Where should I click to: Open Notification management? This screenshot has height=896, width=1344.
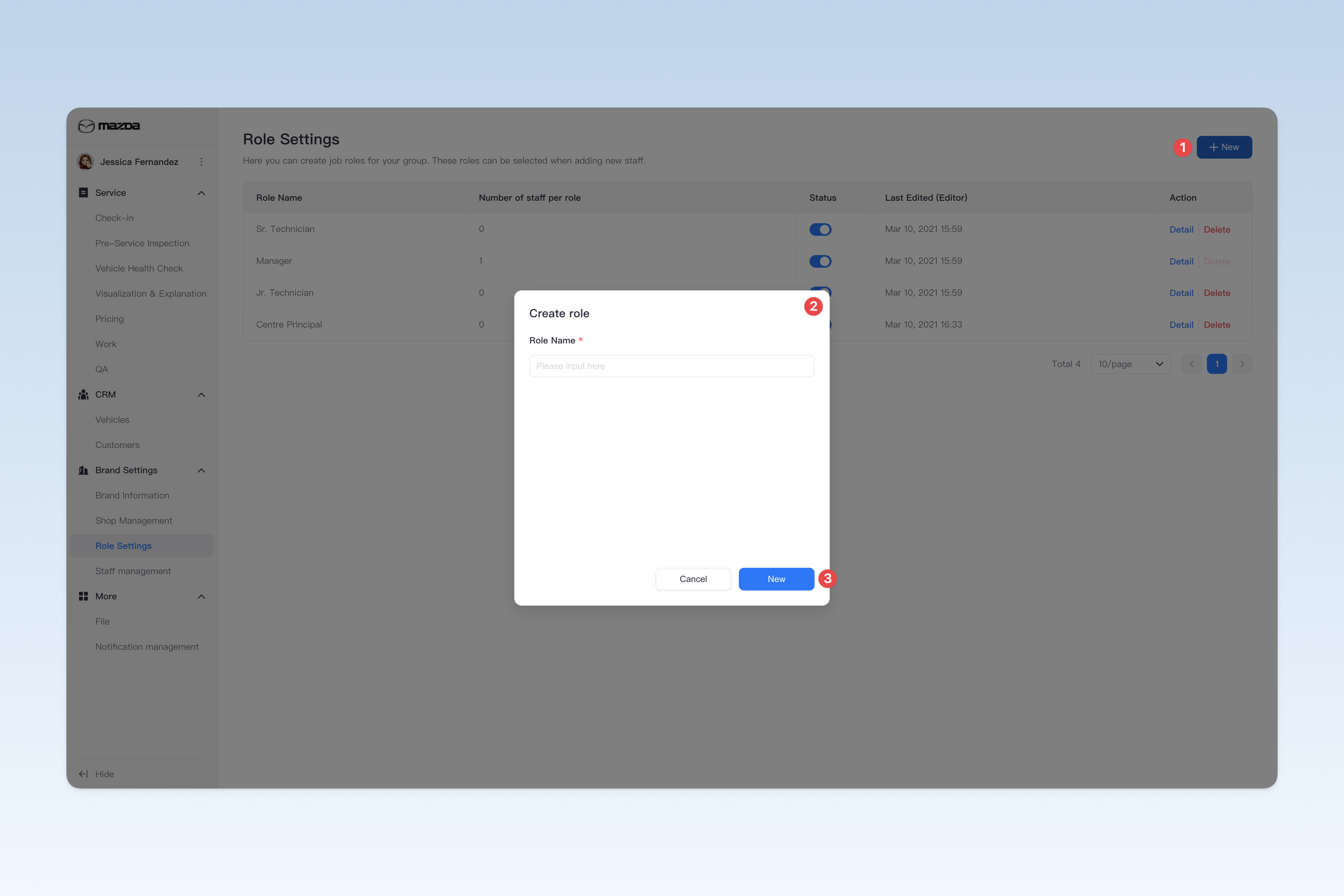tap(147, 646)
